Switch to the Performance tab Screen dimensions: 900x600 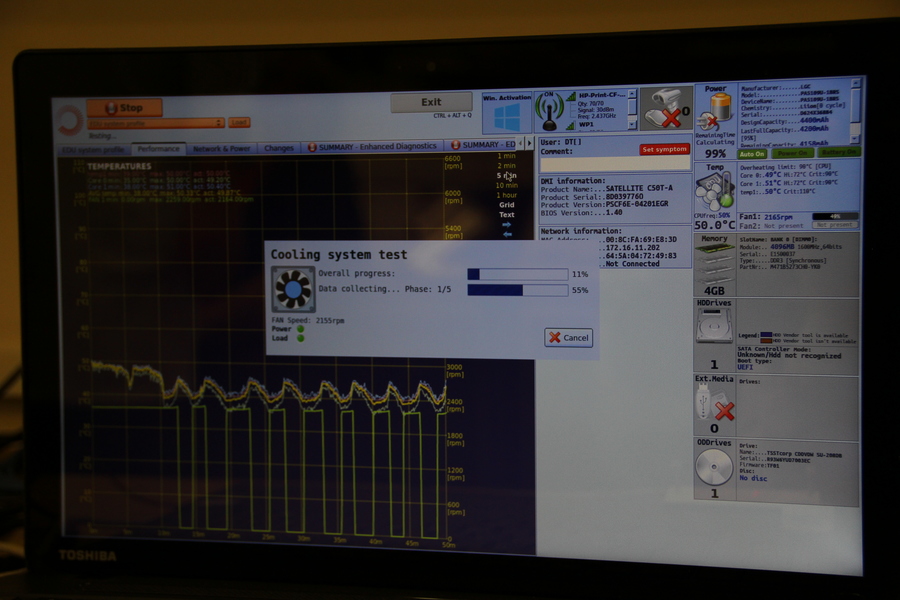158,149
